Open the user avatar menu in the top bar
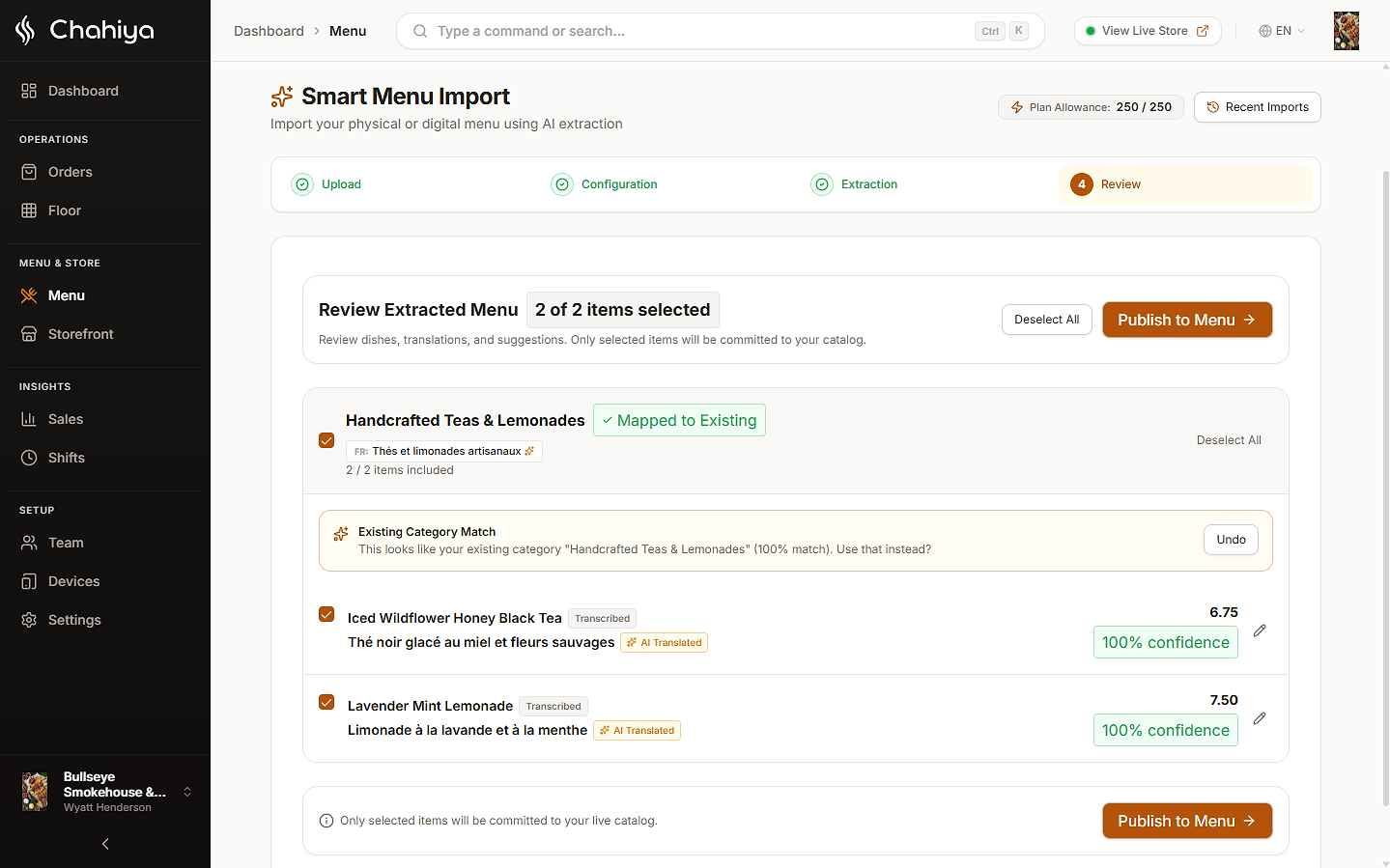 pyautogui.click(x=1347, y=31)
